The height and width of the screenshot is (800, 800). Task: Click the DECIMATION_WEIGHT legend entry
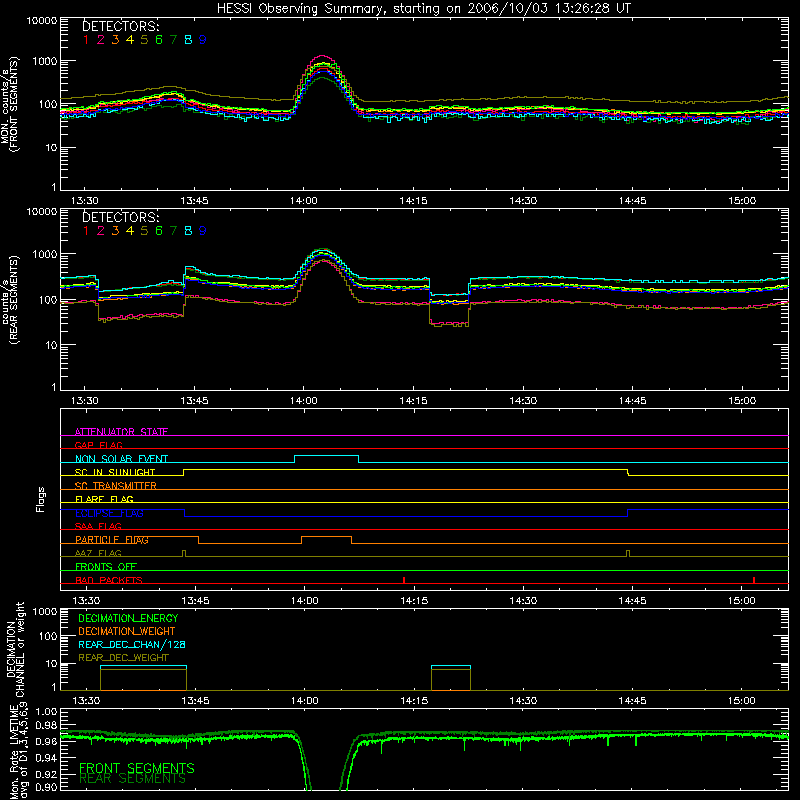[x=127, y=631]
